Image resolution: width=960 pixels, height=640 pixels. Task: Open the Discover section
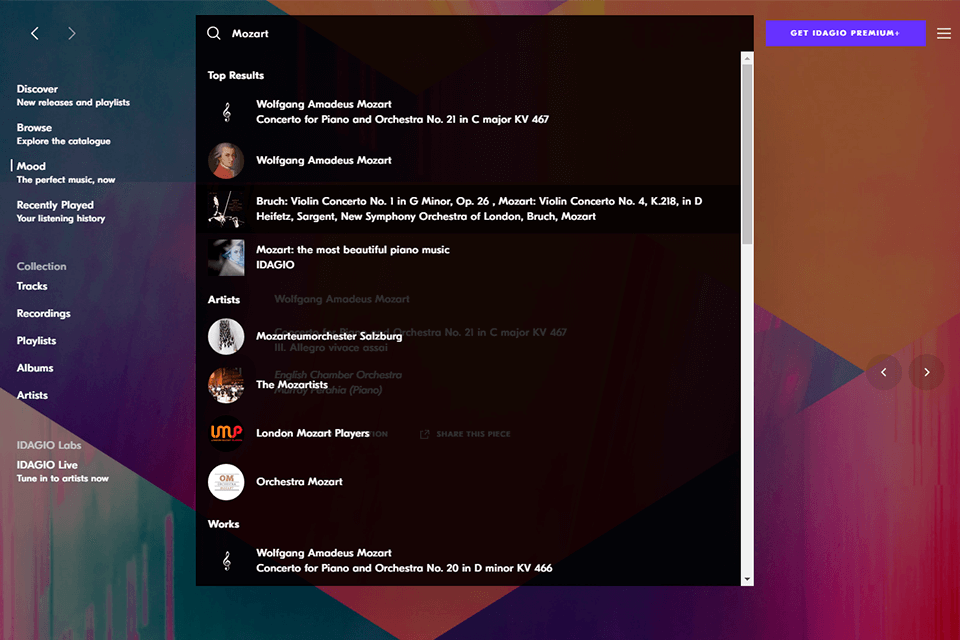point(44,88)
